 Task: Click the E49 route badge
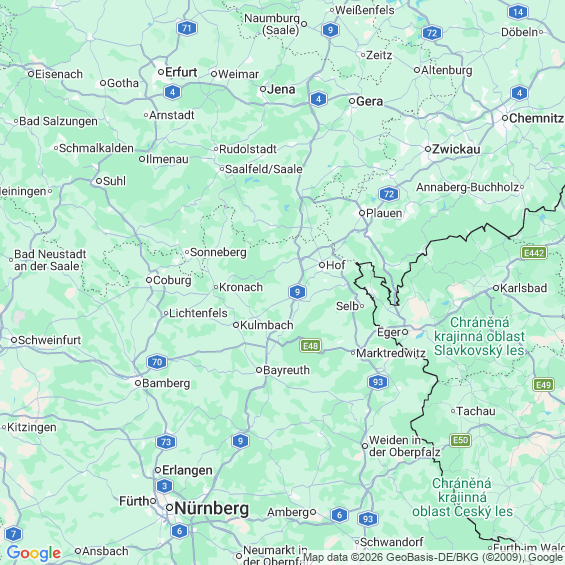point(543,385)
